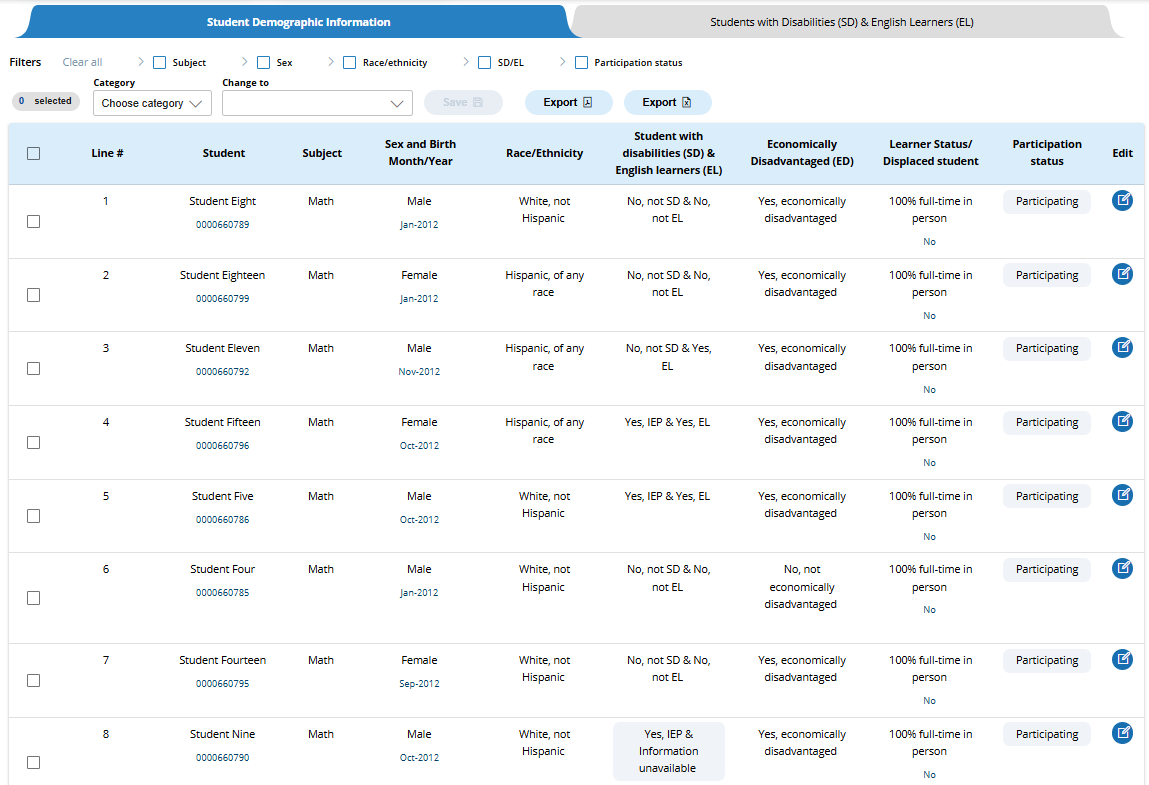Screen dimensions: 1149x785
Task: Tick the select-all checkbox in table header
Action: point(34,154)
